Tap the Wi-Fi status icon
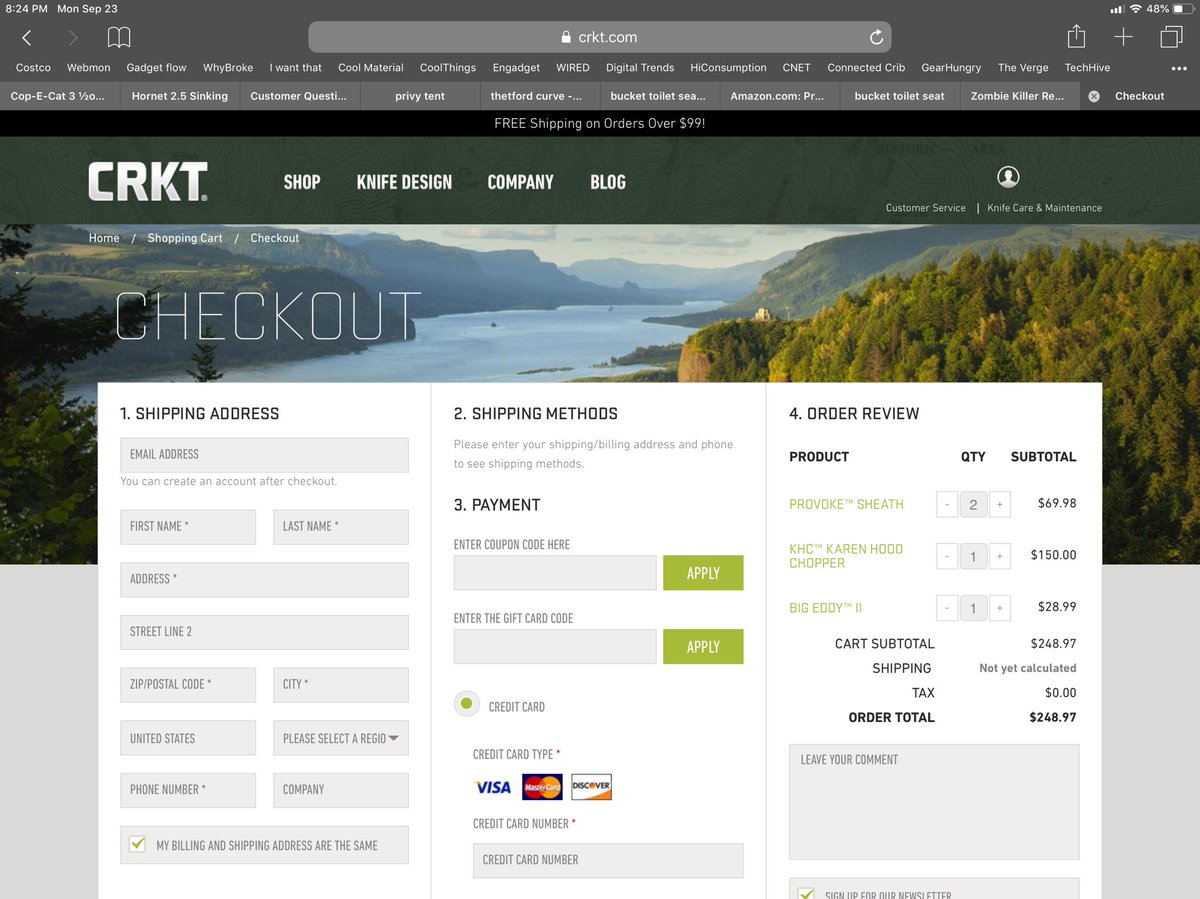The image size is (1200, 899). tap(1135, 9)
